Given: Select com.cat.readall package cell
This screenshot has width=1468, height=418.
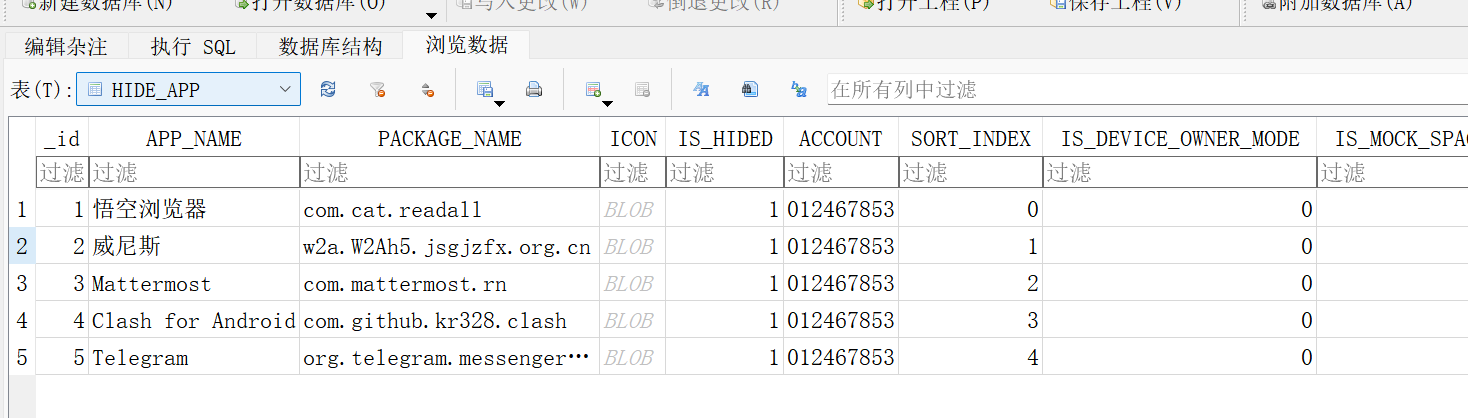Looking at the screenshot, I should 449,210.
